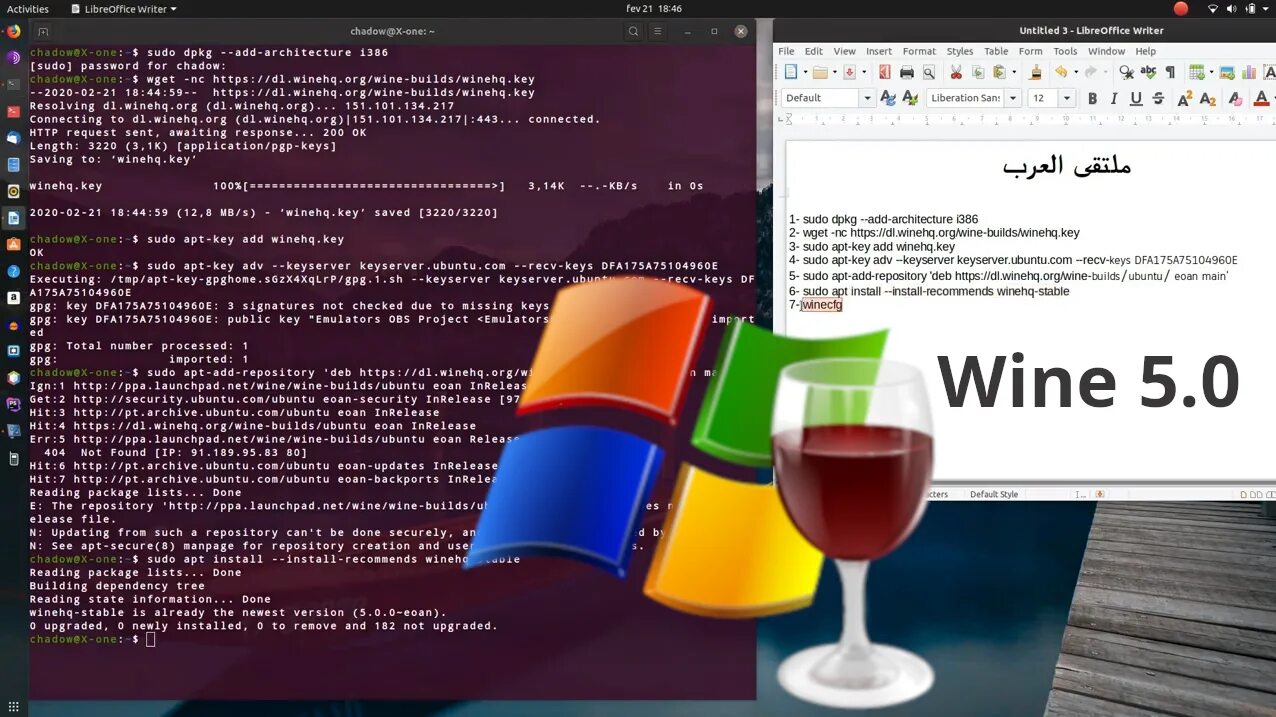Open terminal search magnifier icon
This screenshot has height=717, width=1276.
tap(633, 31)
